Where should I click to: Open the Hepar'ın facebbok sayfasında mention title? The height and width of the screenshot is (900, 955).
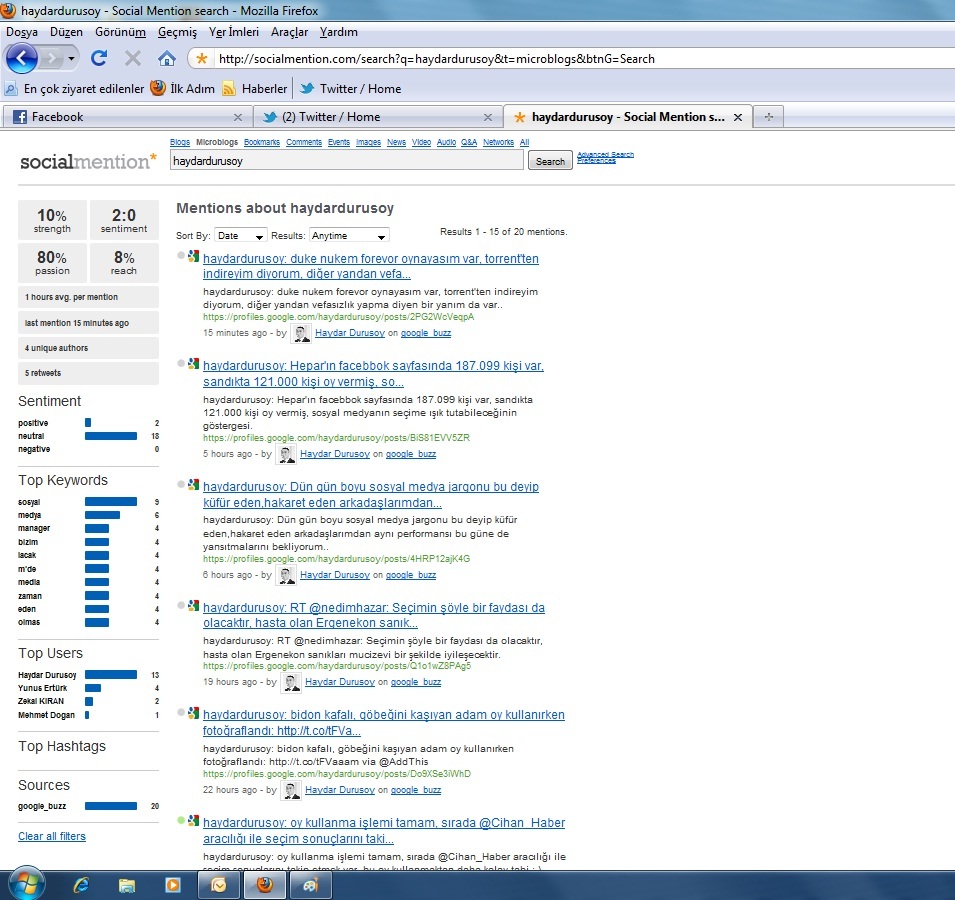click(x=373, y=373)
